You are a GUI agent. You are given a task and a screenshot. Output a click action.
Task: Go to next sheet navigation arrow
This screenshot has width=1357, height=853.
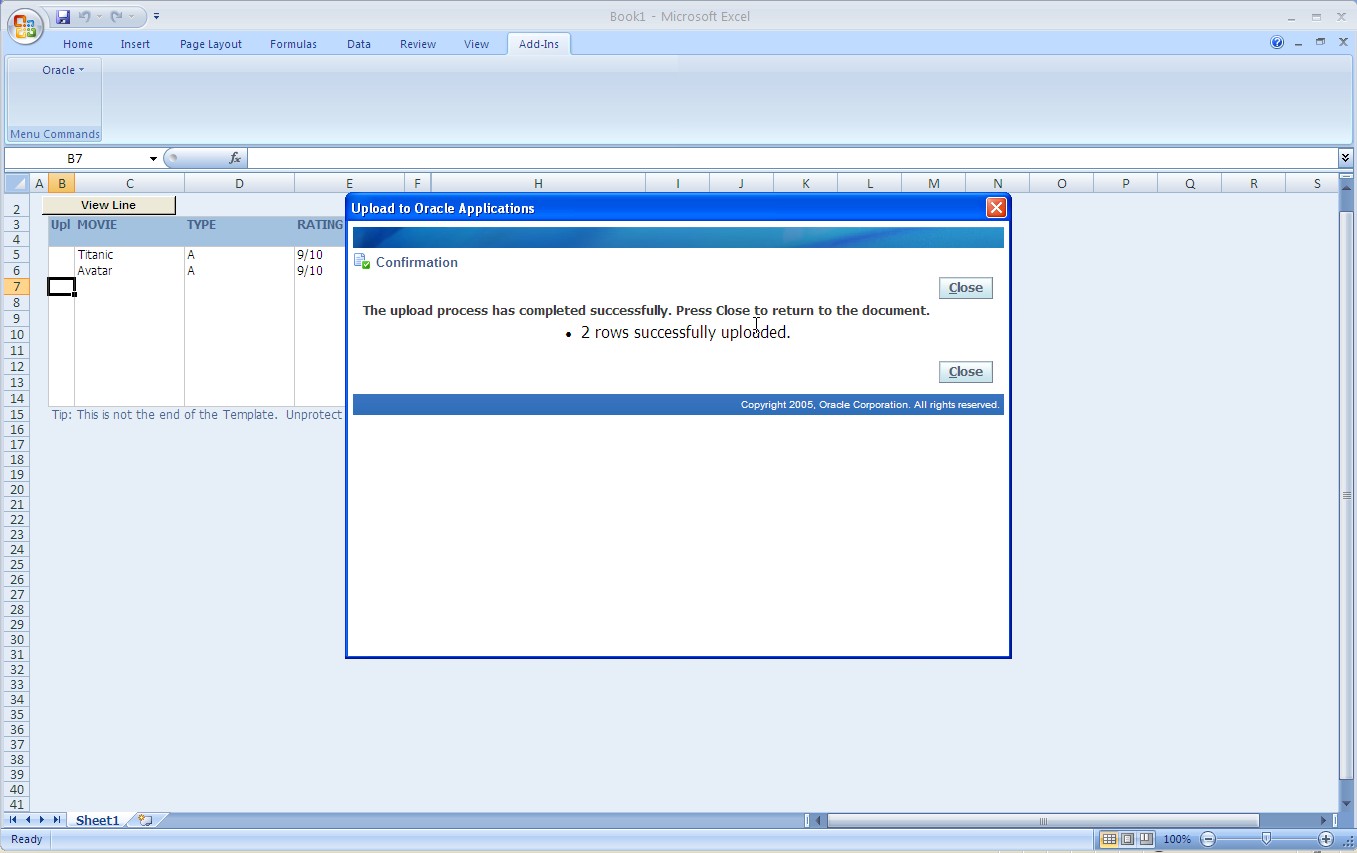pyautogui.click(x=42, y=820)
